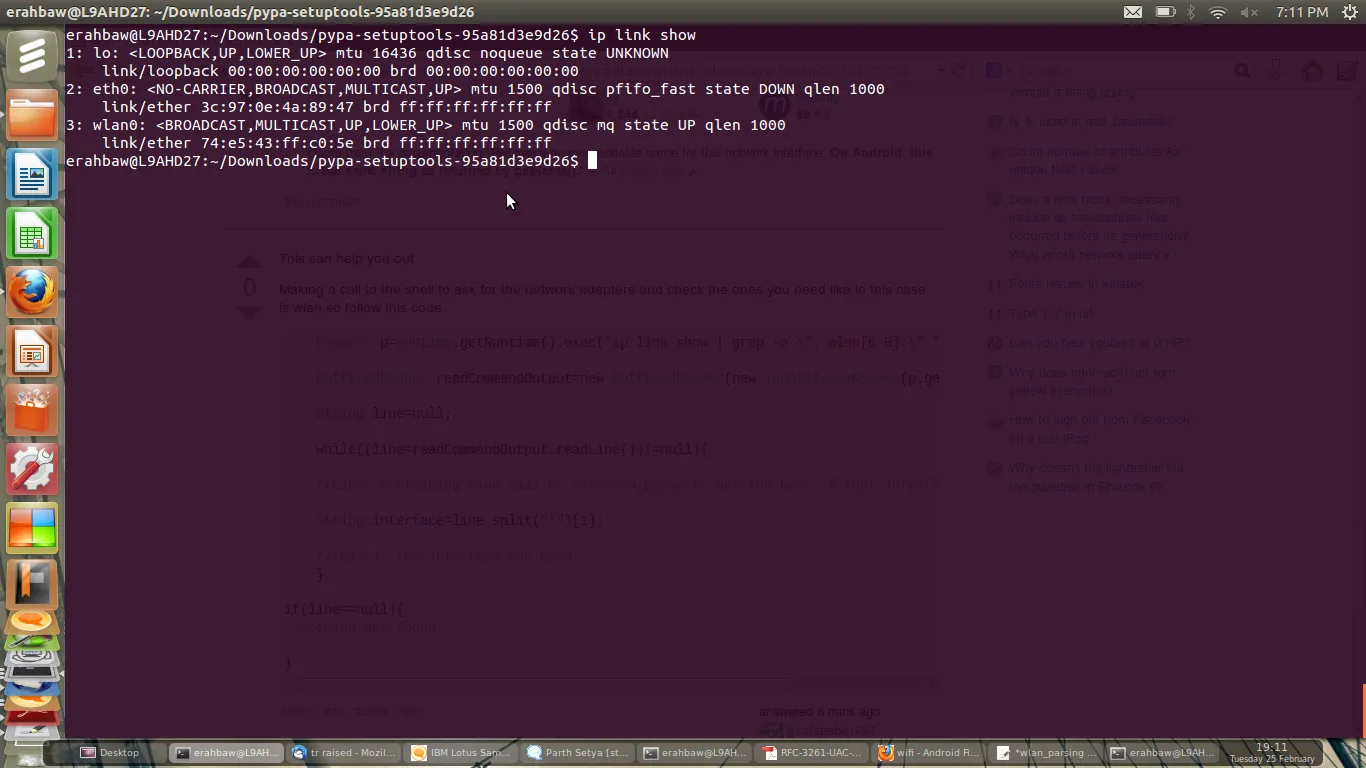The image size is (1366, 768).
Task: Open the Workspace Switcher icon
Action: (x=32, y=529)
